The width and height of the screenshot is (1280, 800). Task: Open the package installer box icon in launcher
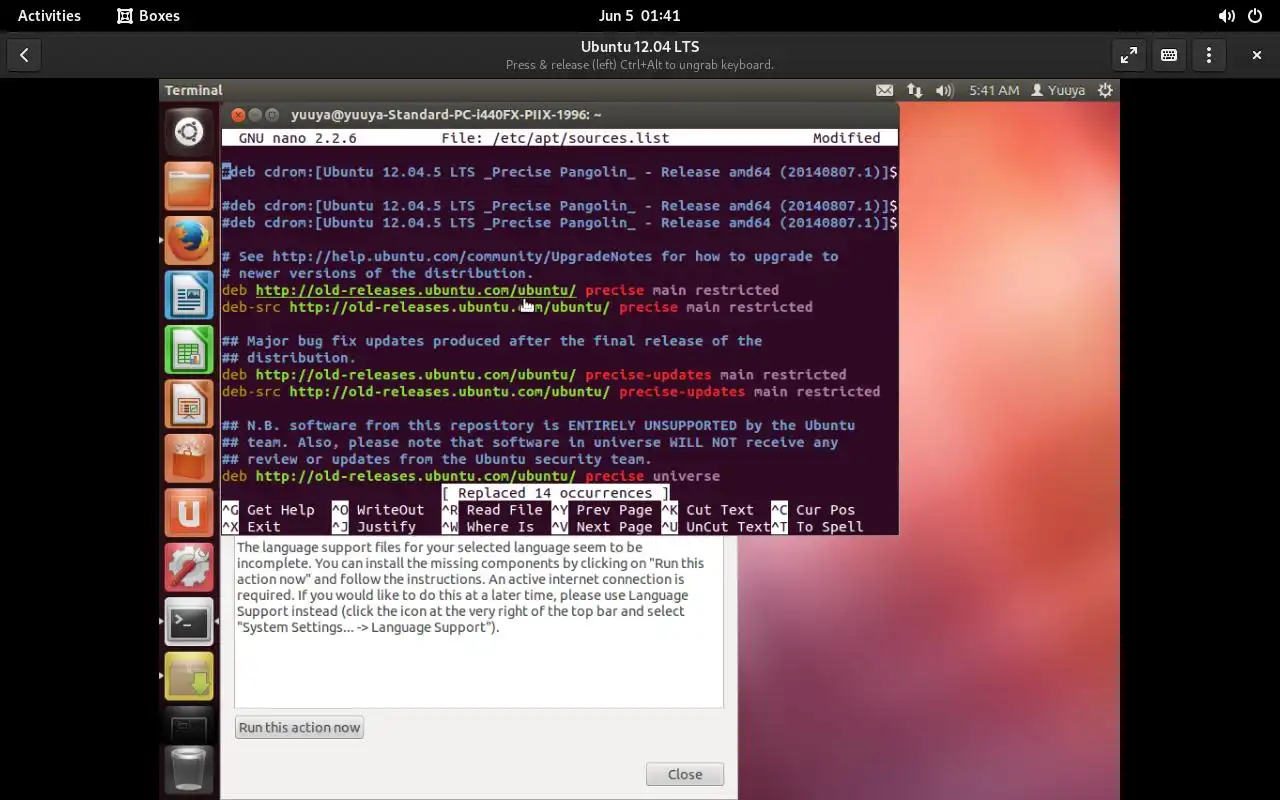coord(189,678)
